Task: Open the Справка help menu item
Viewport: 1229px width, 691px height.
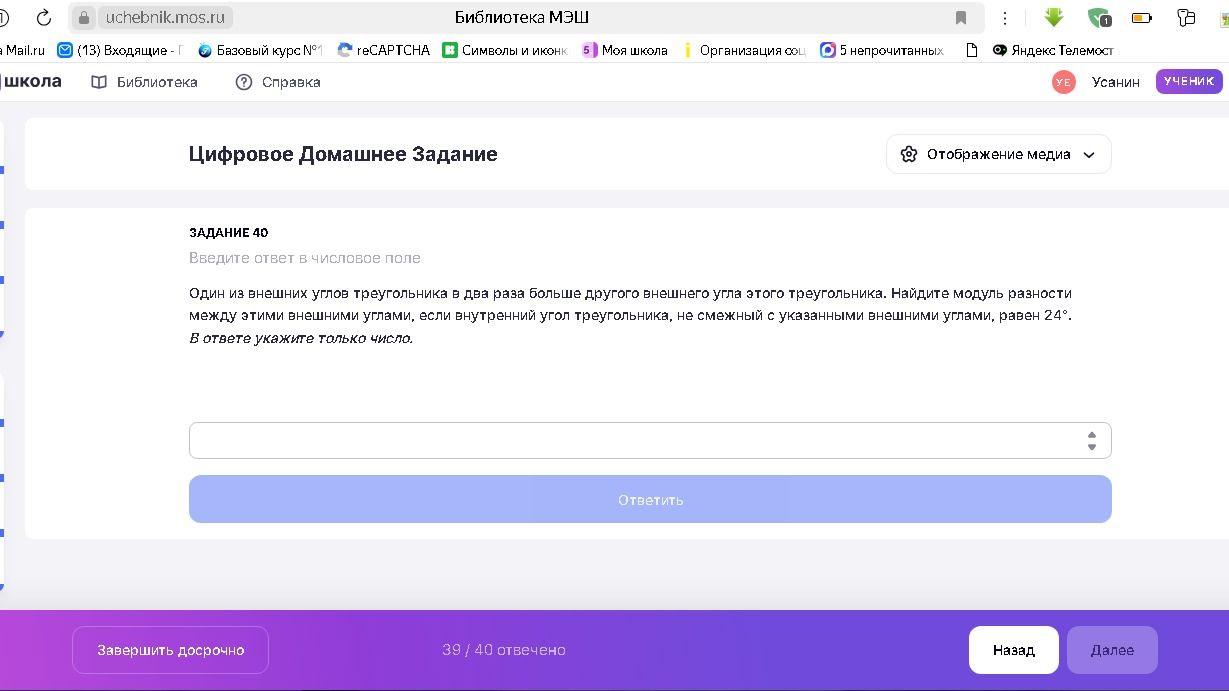Action: click(278, 82)
